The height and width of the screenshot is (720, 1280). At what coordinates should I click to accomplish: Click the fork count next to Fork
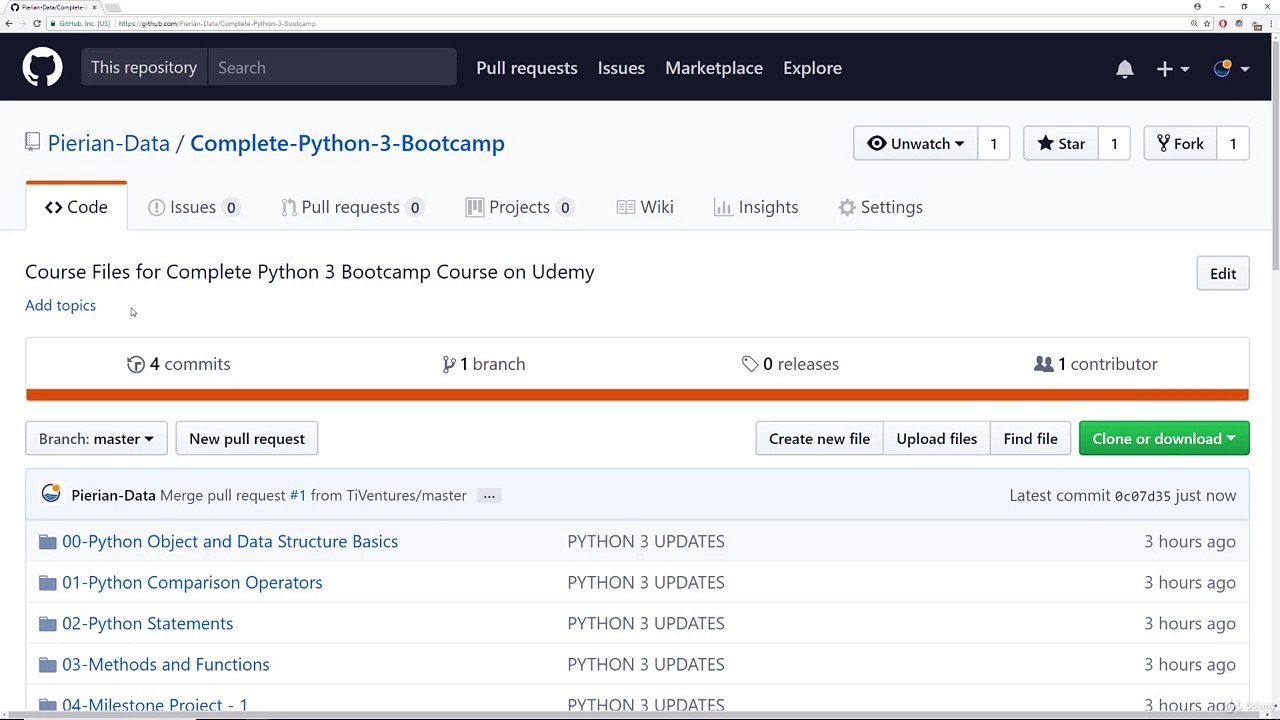1233,143
